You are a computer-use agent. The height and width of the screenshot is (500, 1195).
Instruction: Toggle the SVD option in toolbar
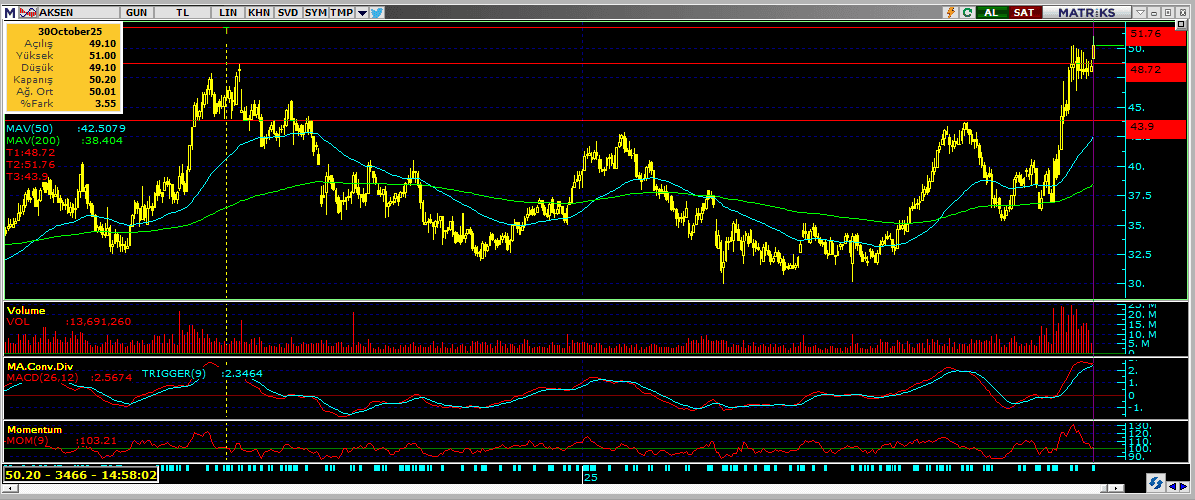pyautogui.click(x=288, y=12)
